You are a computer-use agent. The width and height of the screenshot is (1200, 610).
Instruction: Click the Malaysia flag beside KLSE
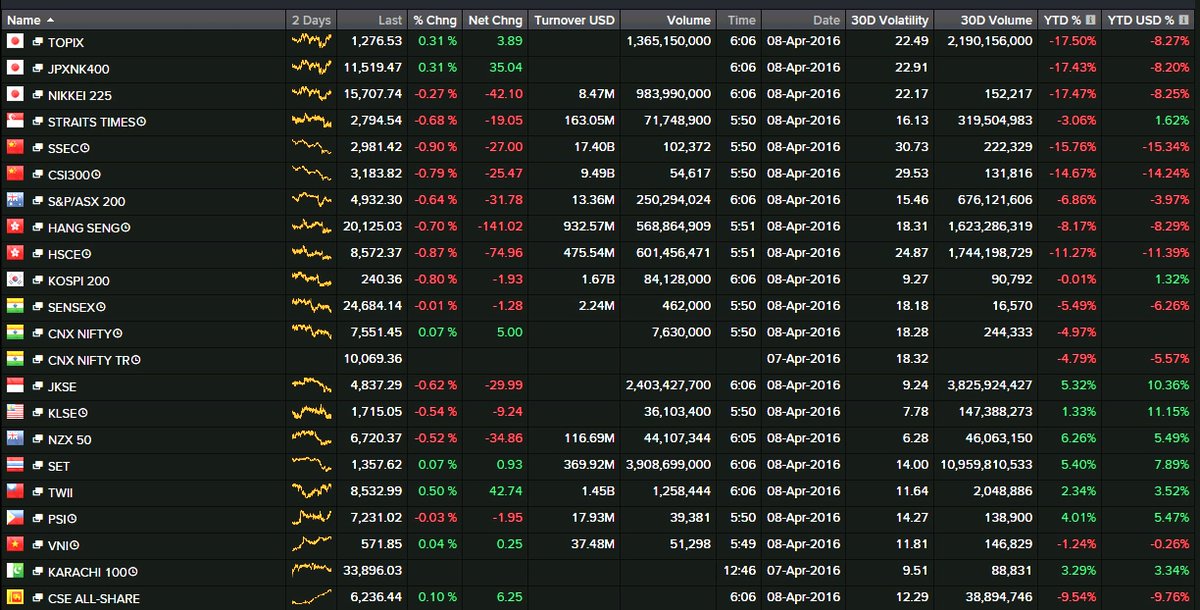pos(14,412)
